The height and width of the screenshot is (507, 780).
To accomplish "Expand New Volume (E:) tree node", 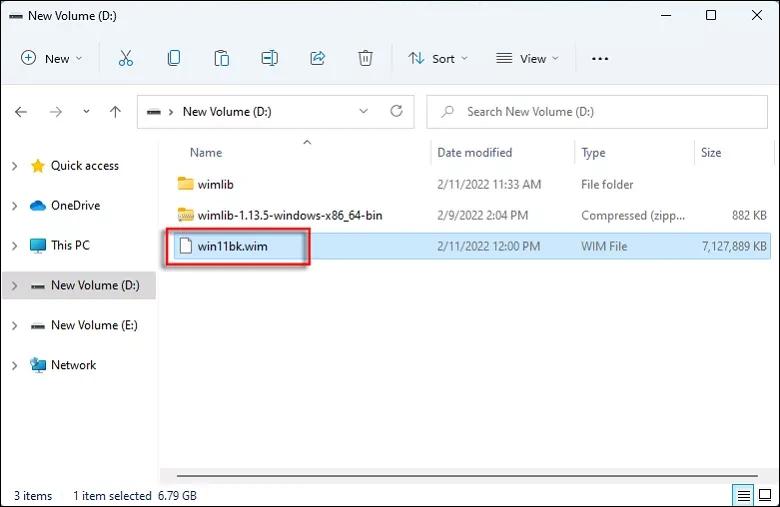I will coord(14,325).
